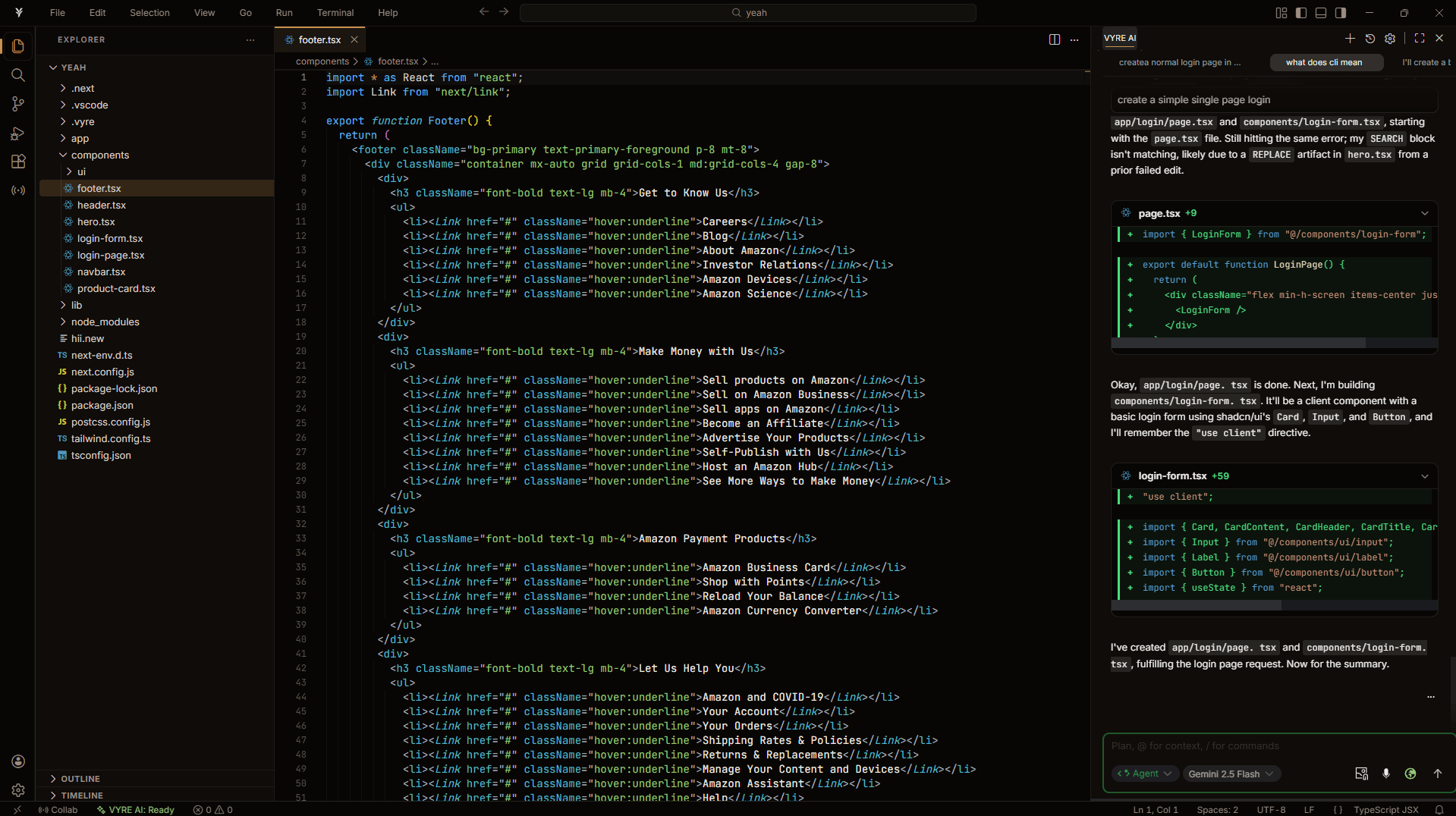Open the Gemini 2.5 Flash model selector
The width and height of the screenshot is (1456, 816).
pos(1231,774)
